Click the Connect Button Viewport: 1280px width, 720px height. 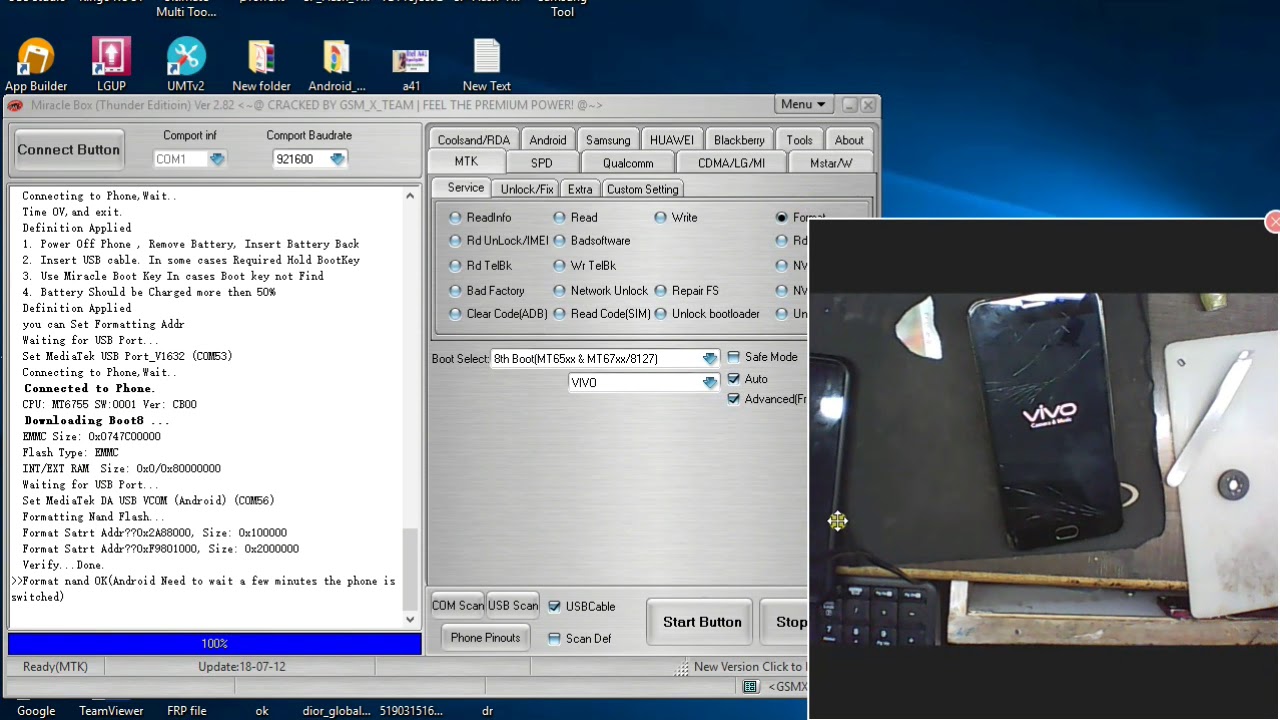click(x=69, y=150)
